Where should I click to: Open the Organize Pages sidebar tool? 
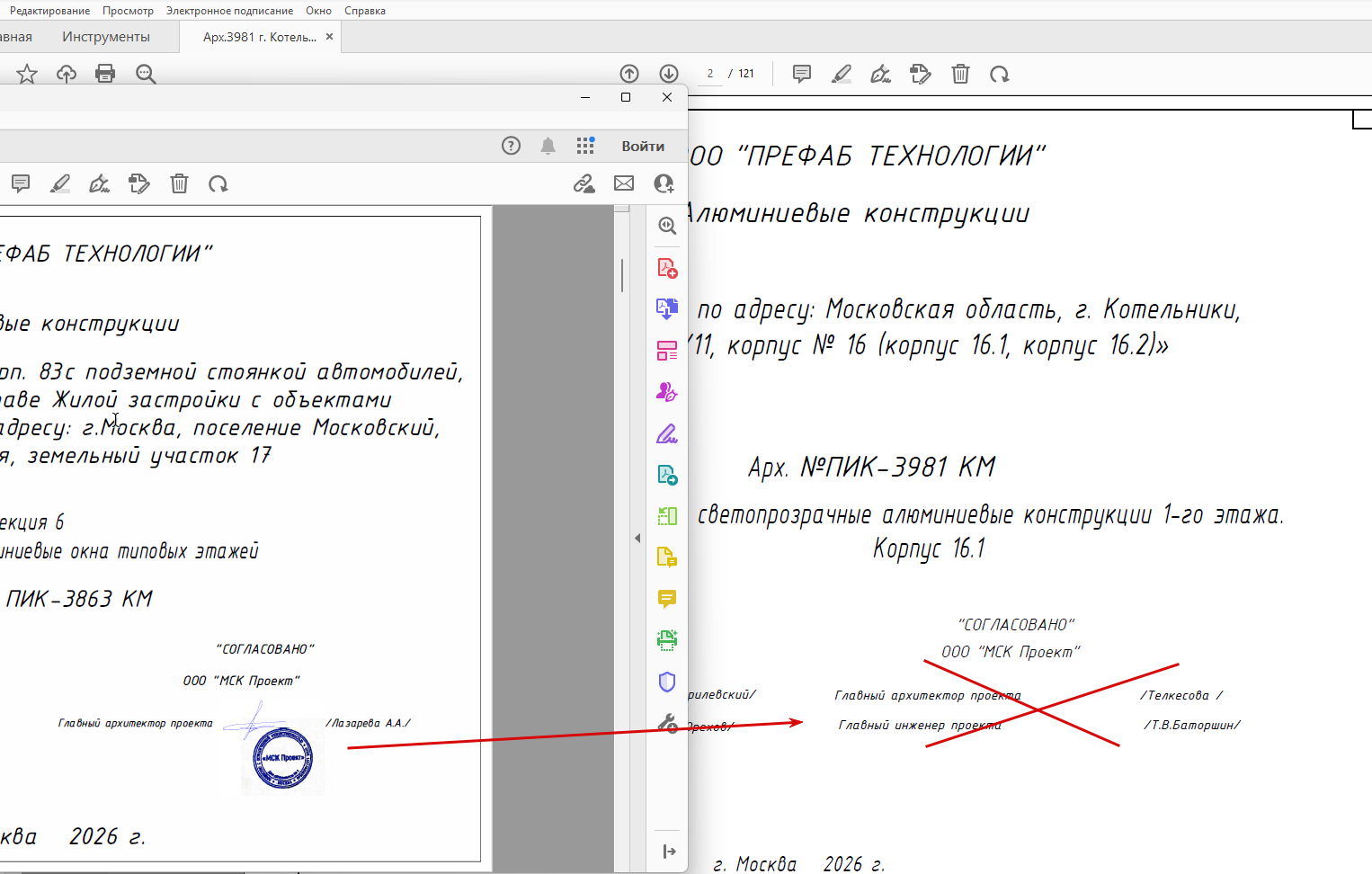(667, 351)
